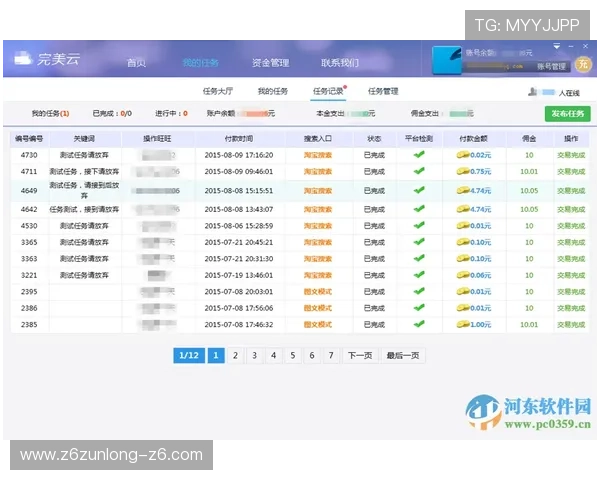
Task: Click 图文模式 in row 2386
Action: [x=318, y=308]
